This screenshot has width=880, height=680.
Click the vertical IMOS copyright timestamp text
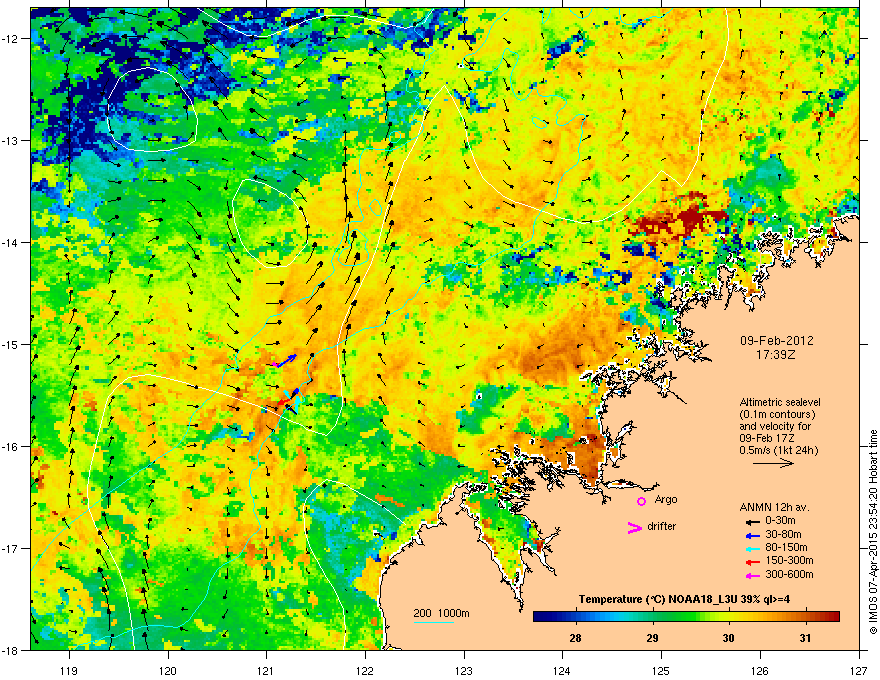[x=873, y=532]
